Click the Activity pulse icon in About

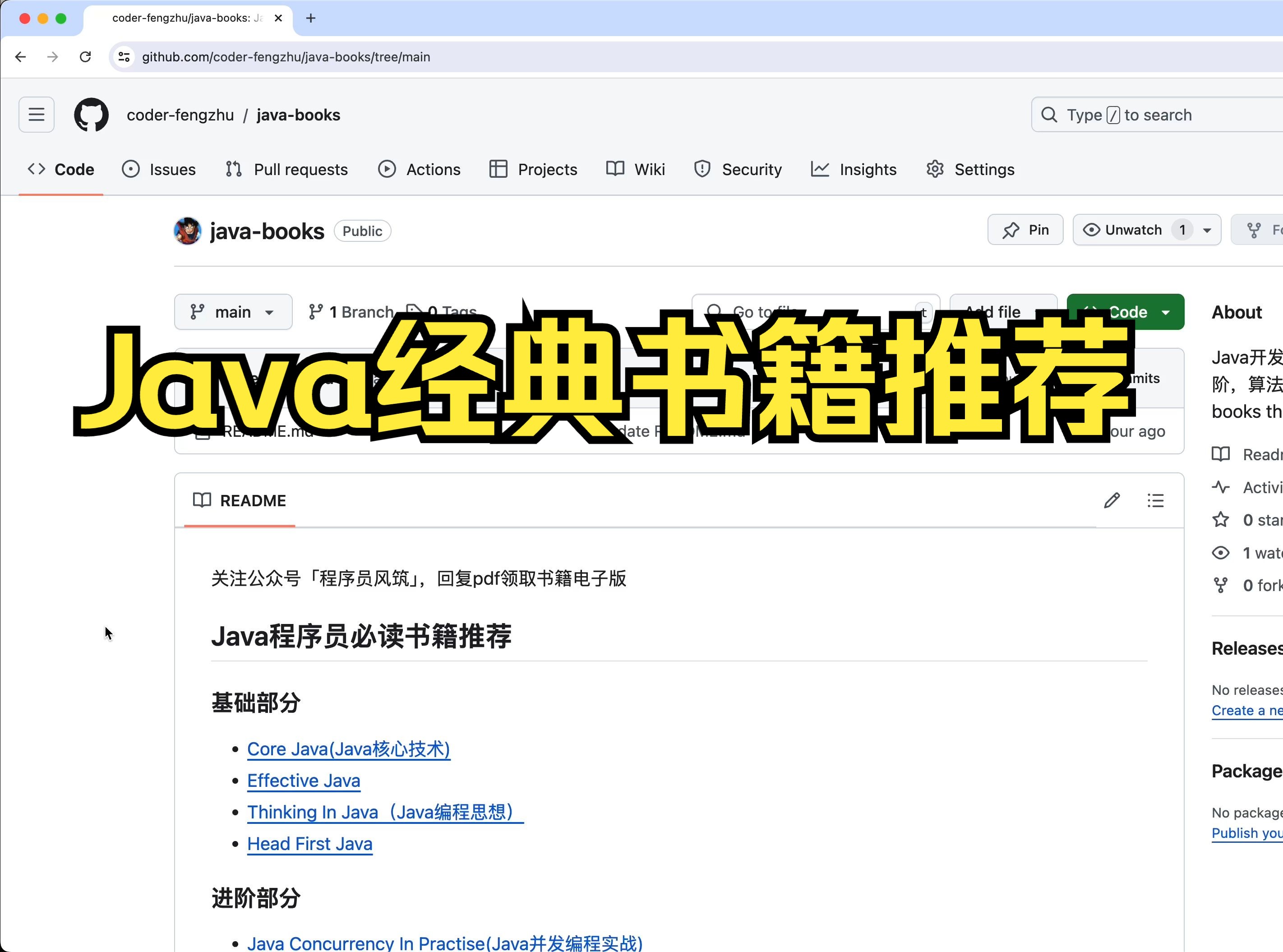(x=1220, y=488)
